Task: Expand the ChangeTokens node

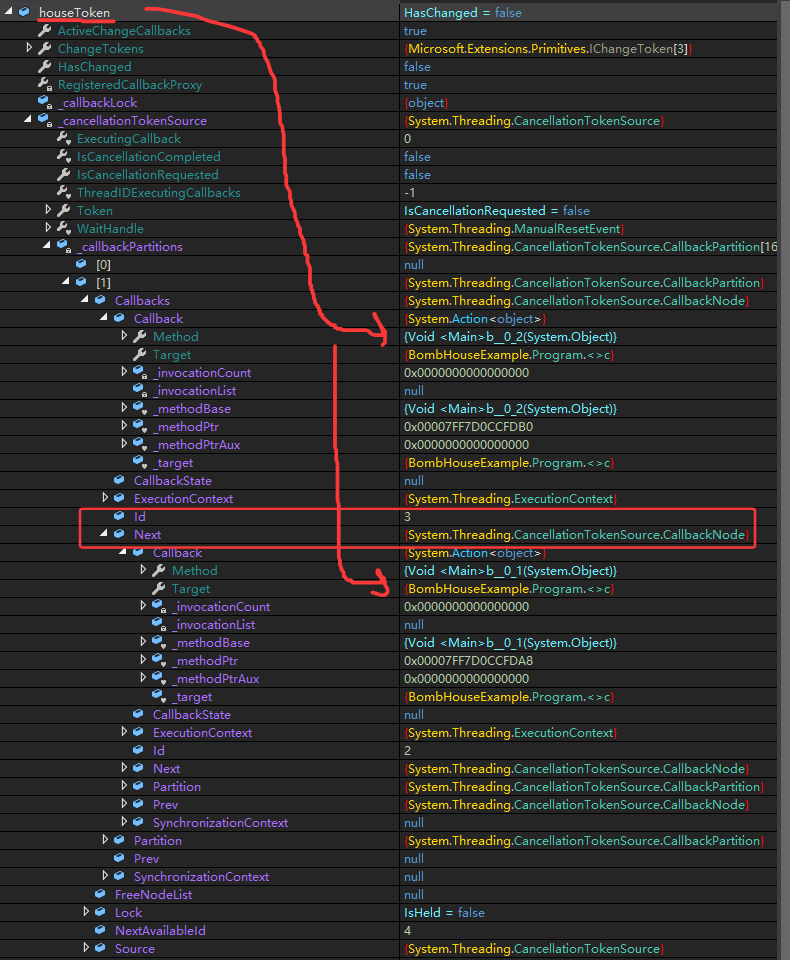Action: coord(29,49)
